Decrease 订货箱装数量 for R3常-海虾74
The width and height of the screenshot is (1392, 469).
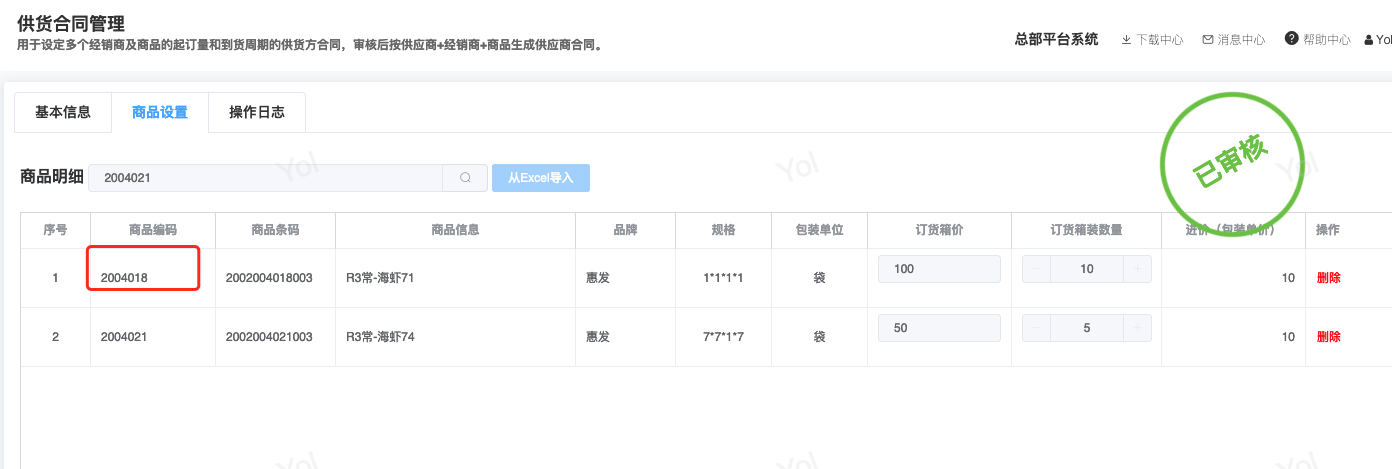coord(1036,328)
